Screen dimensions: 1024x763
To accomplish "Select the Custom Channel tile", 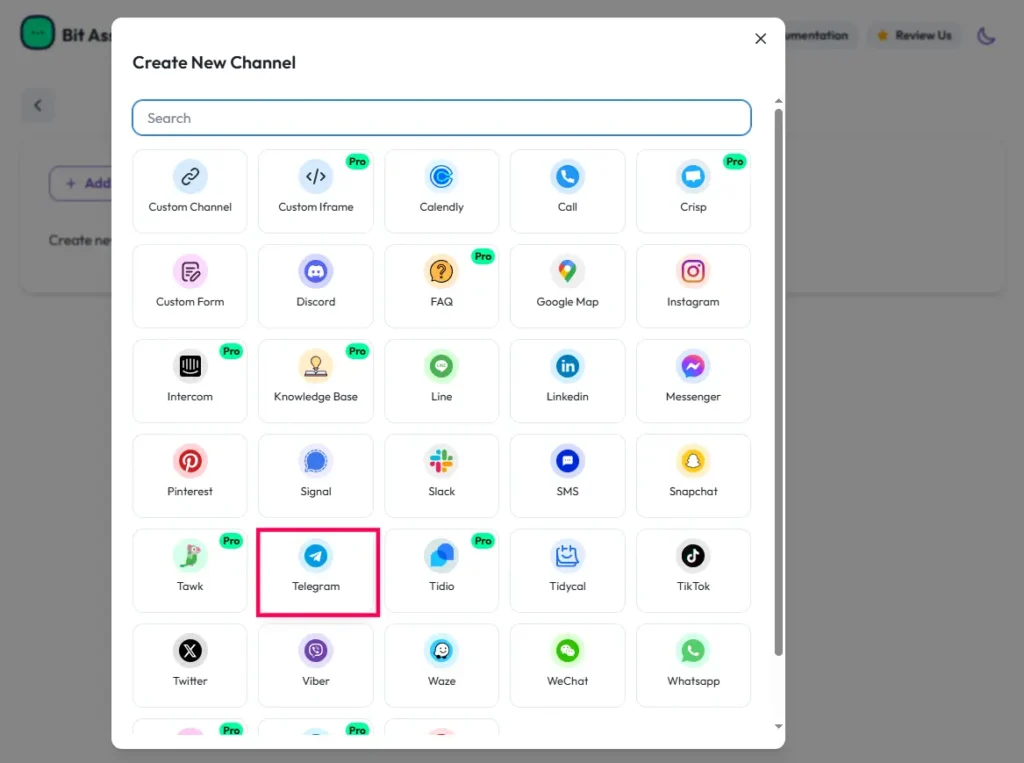I will click(x=190, y=190).
